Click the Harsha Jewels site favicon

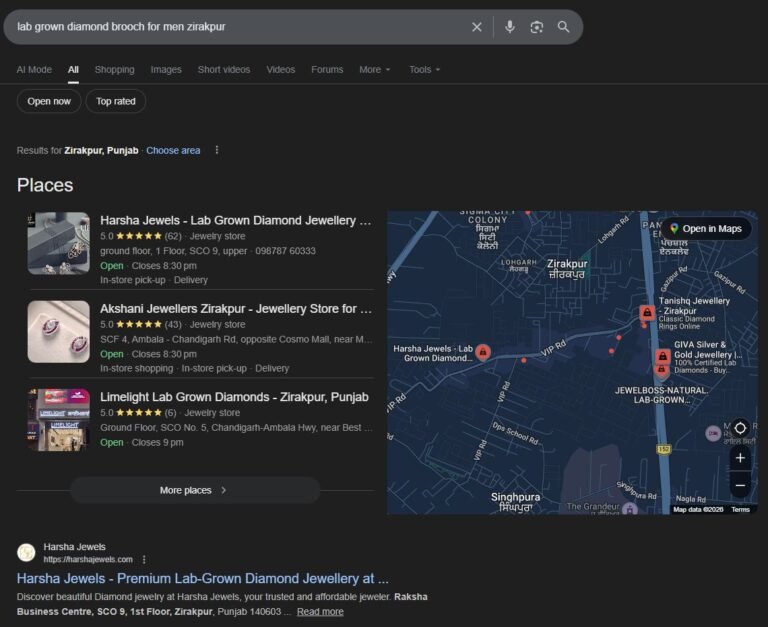tap(26, 553)
